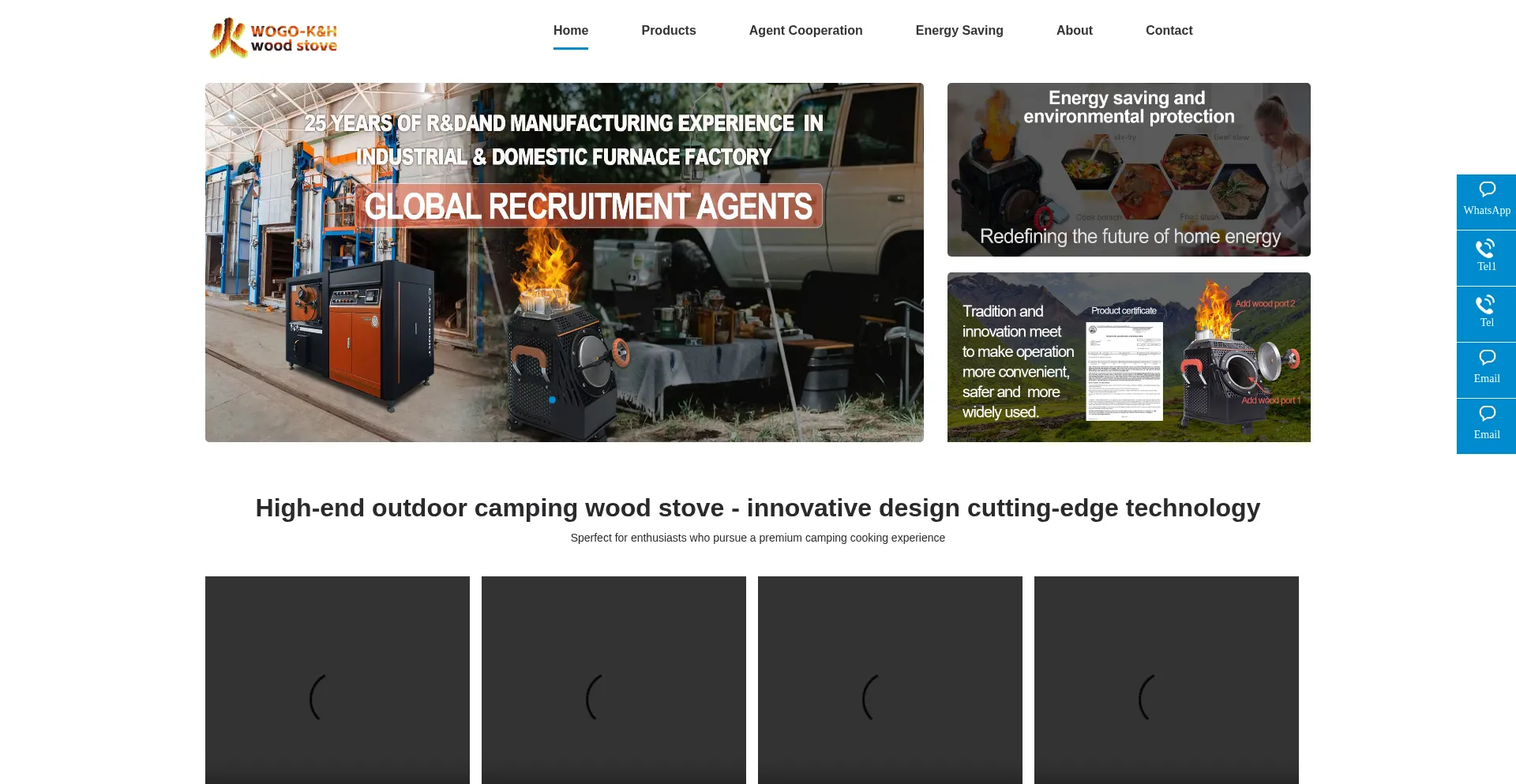Click the Global Recruitment Agents main banner
This screenshot has height=784, width=1516.
coord(564,262)
